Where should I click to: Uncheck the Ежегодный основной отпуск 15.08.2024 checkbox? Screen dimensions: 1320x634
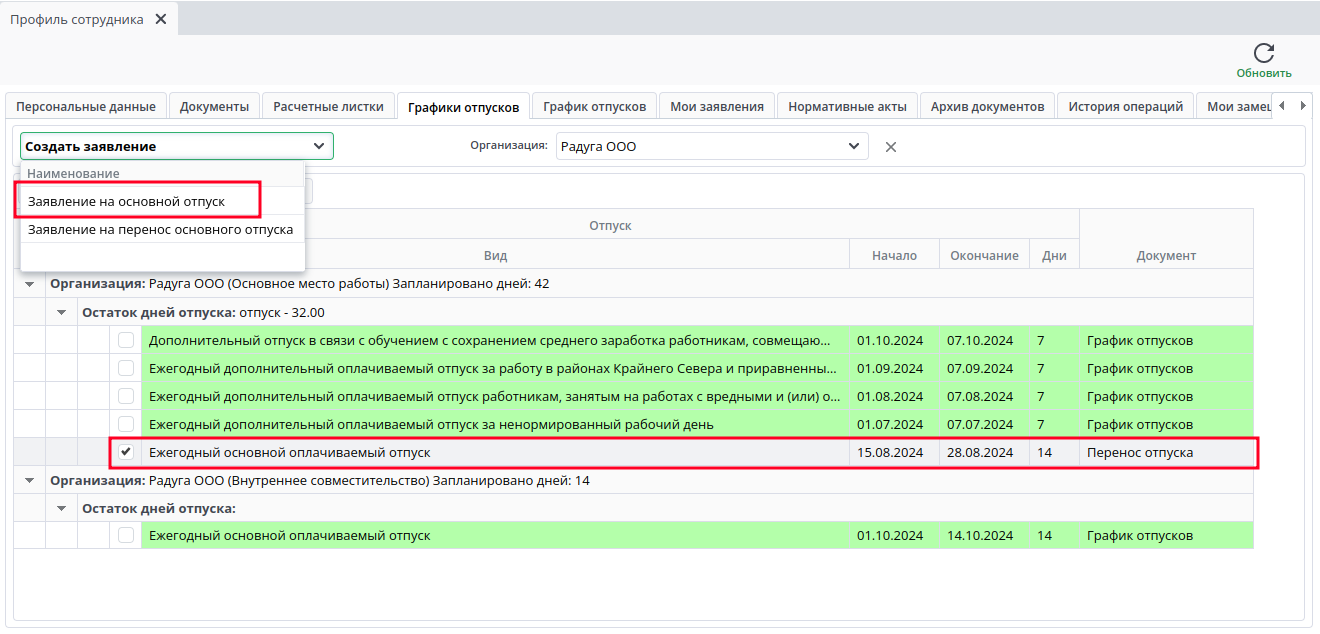(x=126, y=452)
